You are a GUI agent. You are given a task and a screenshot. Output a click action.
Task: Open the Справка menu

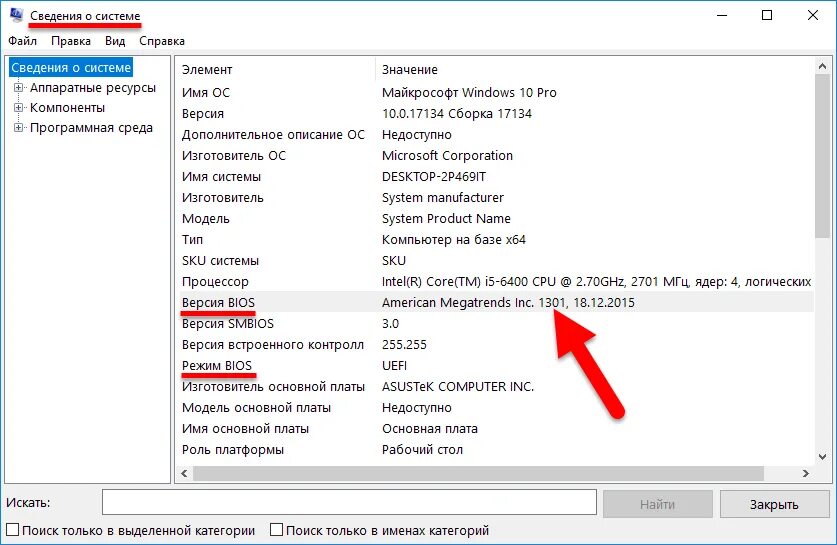(162, 41)
